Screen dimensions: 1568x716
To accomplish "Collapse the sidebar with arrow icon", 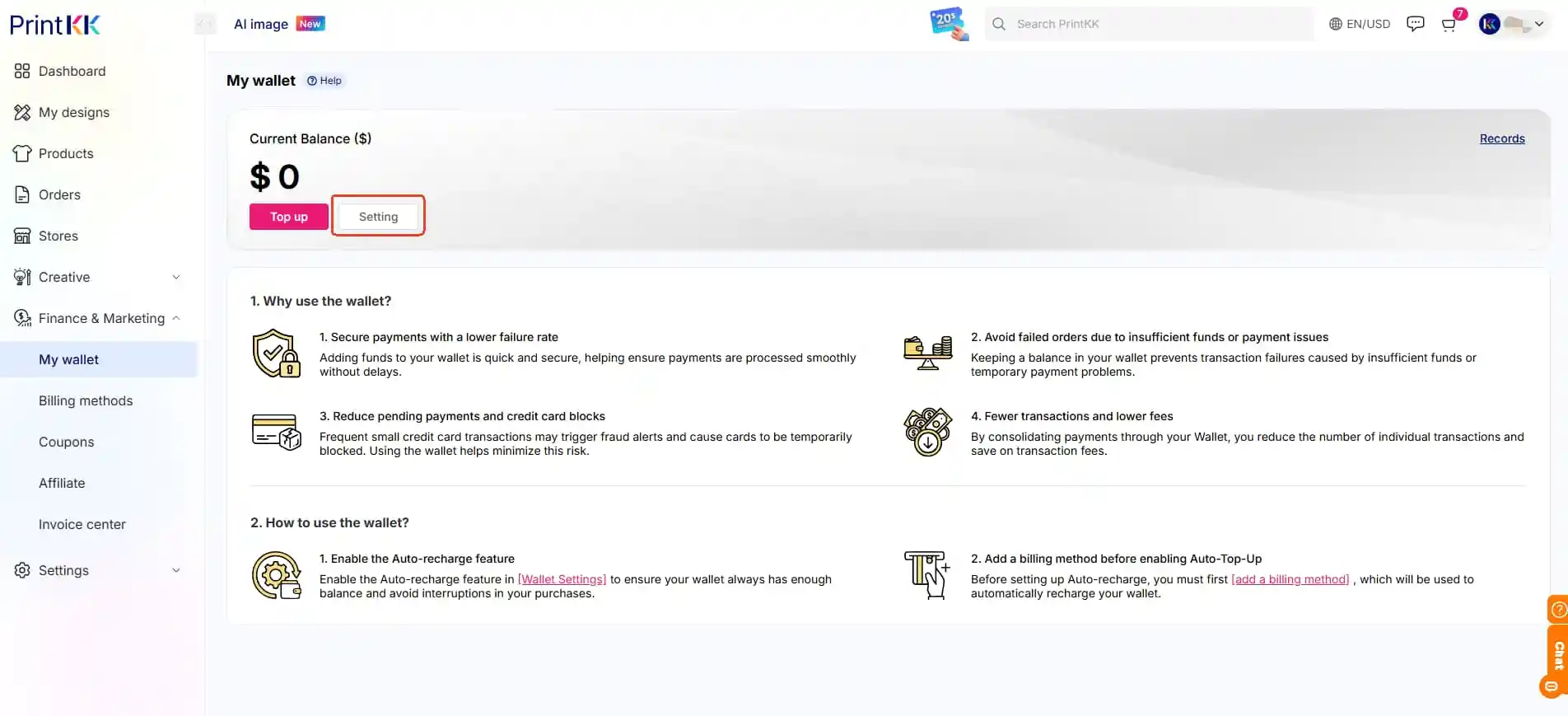I will (x=205, y=24).
